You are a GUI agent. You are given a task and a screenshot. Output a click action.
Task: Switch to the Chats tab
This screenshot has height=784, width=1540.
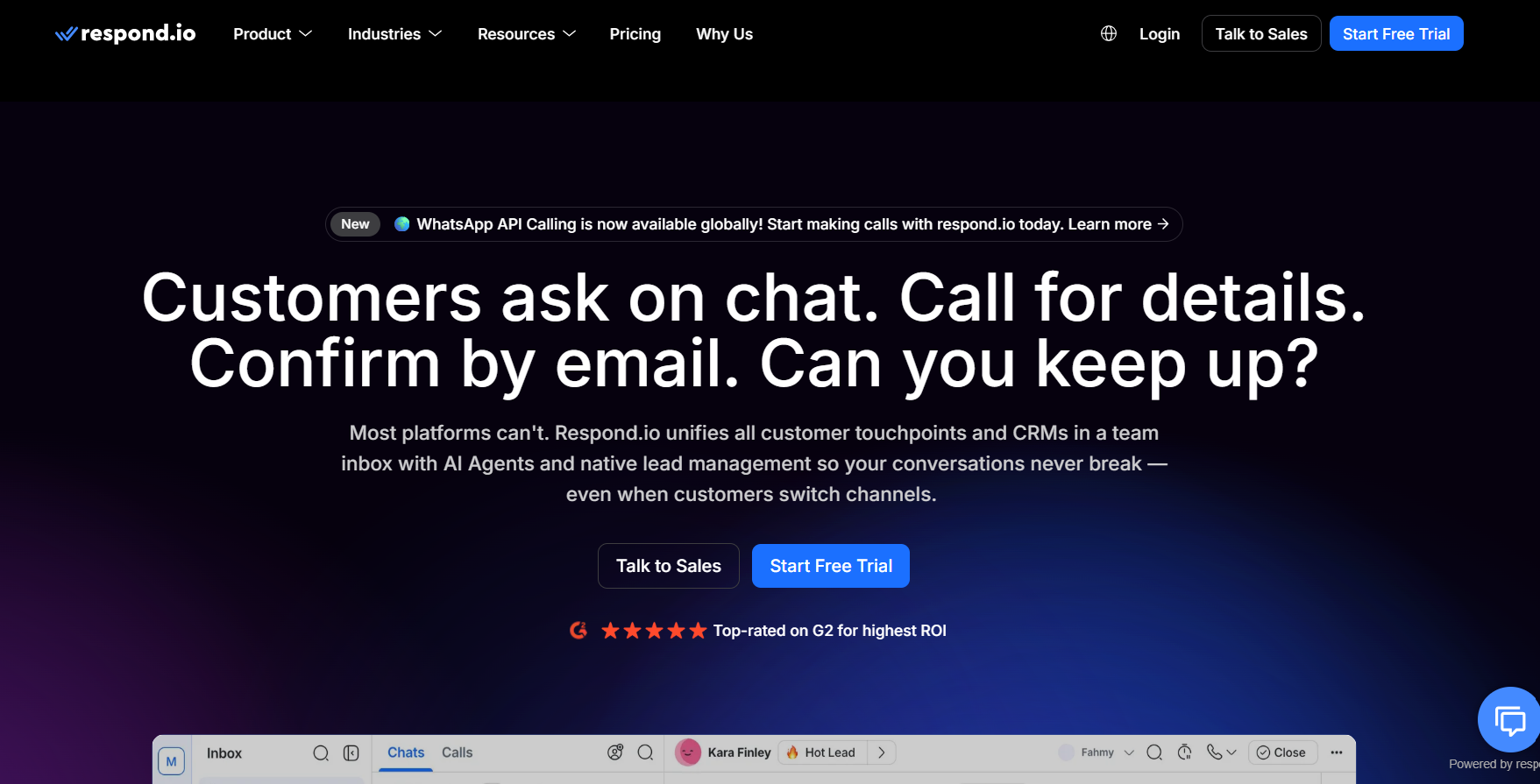406,752
